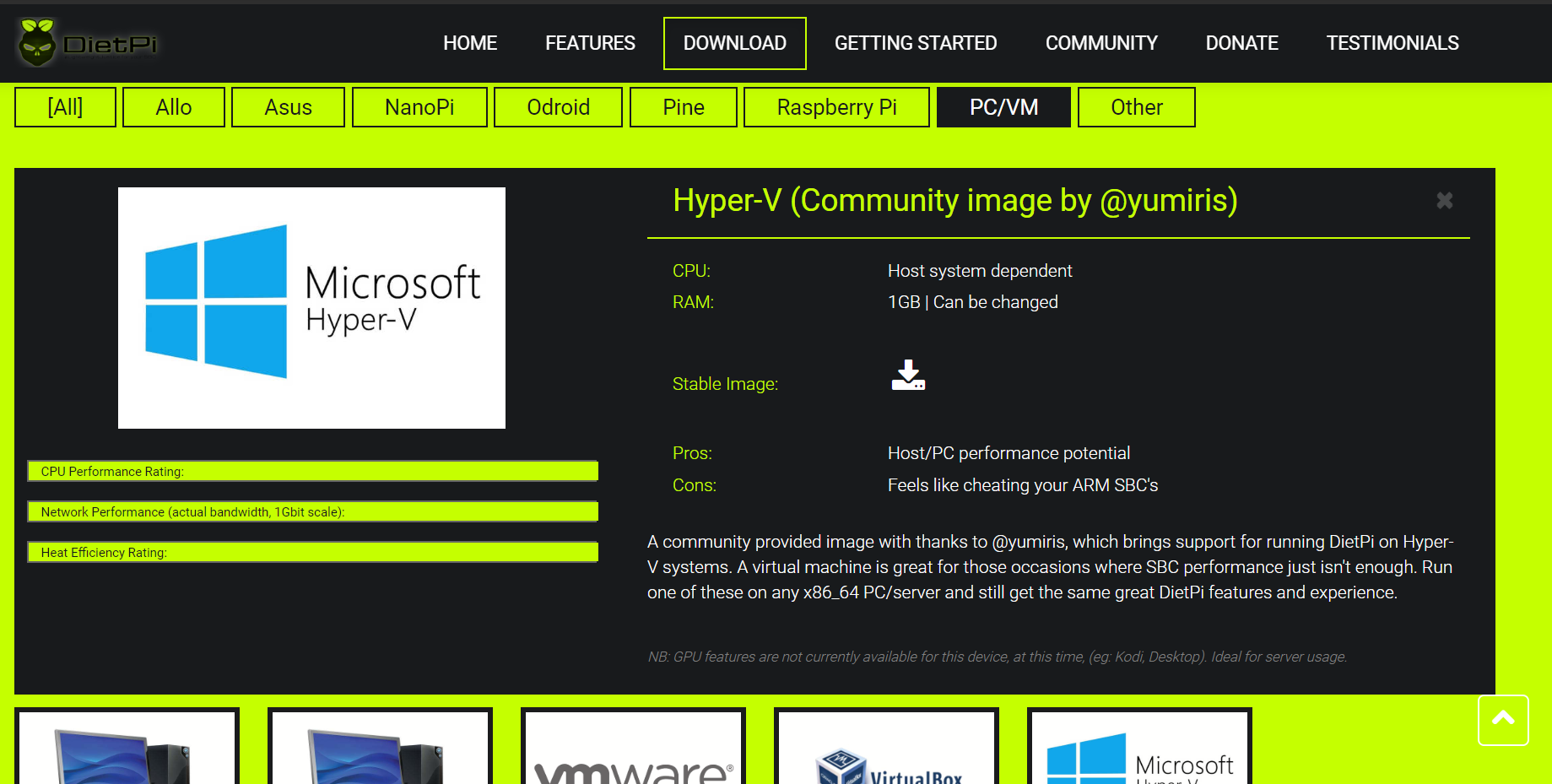Click the 'Host system dependent' CPU value
1552x784 pixels.
point(980,271)
